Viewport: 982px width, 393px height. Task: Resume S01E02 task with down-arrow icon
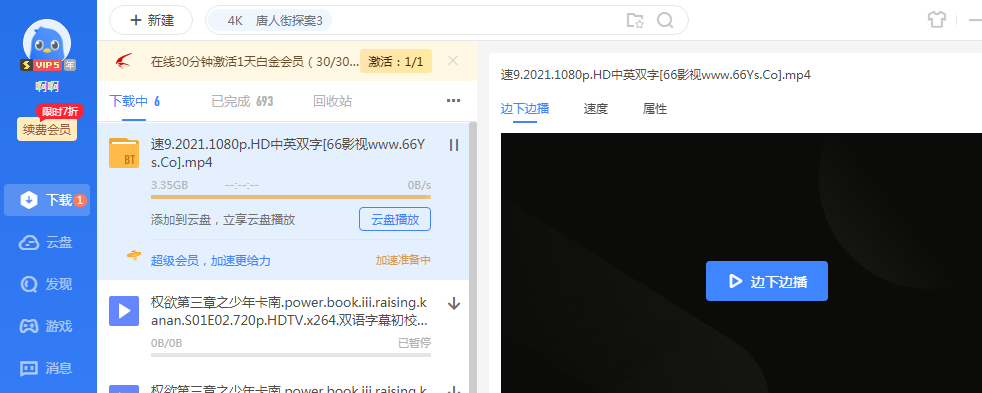coord(454,304)
